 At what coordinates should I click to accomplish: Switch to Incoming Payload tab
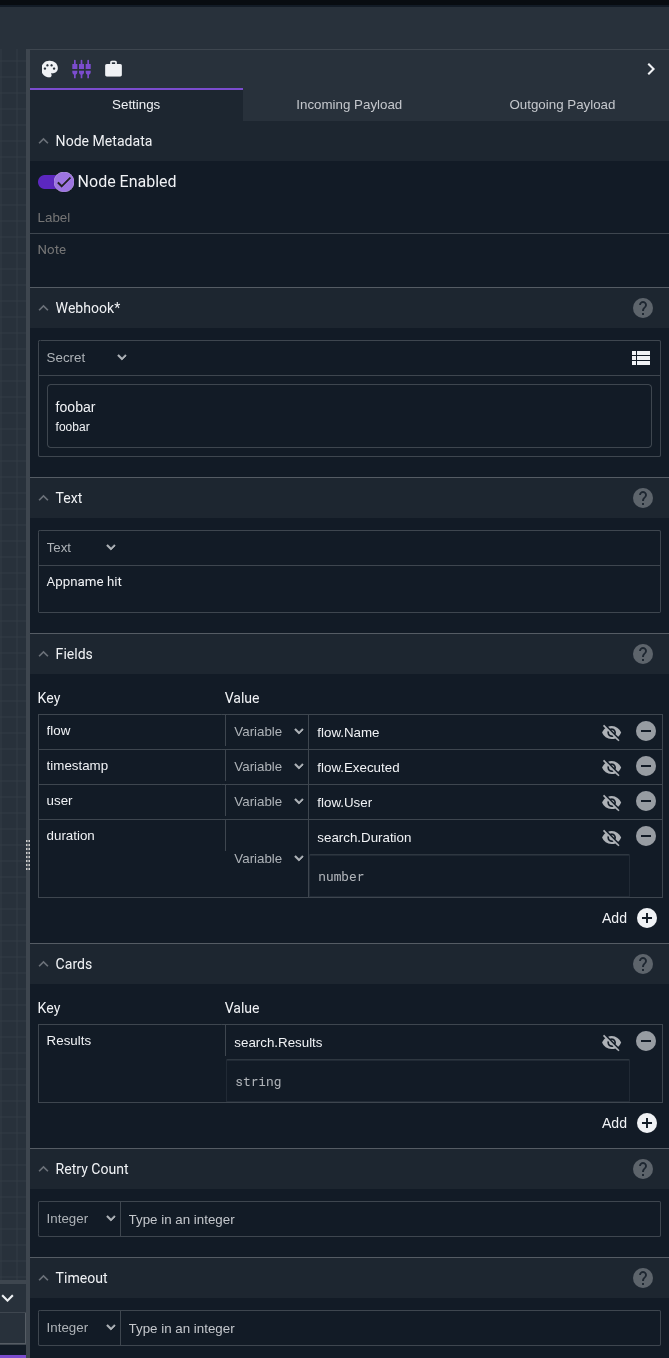click(x=349, y=105)
